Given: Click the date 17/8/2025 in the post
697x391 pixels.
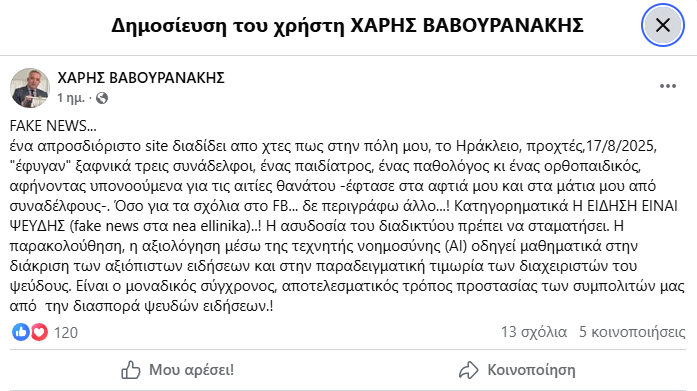Looking at the screenshot, I should tap(620, 146).
